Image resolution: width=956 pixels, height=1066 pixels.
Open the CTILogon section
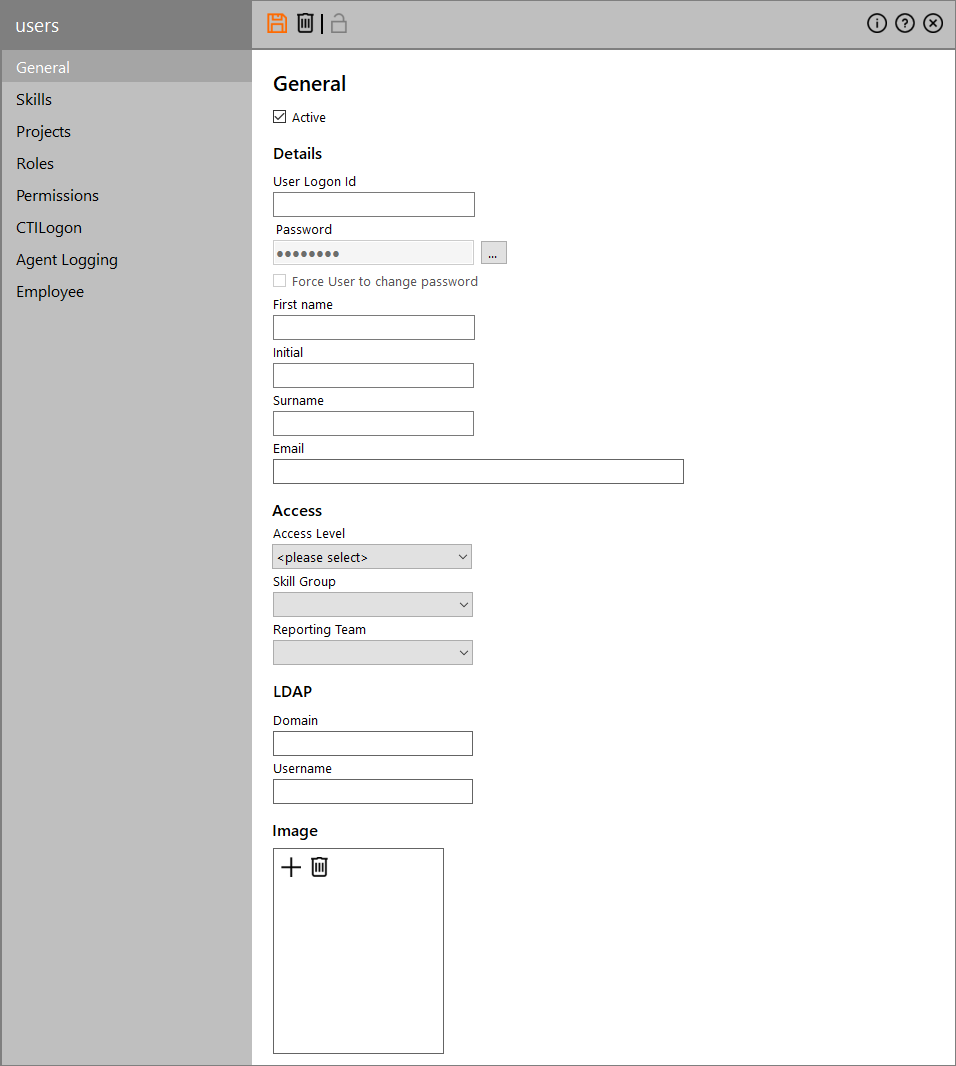(126, 228)
